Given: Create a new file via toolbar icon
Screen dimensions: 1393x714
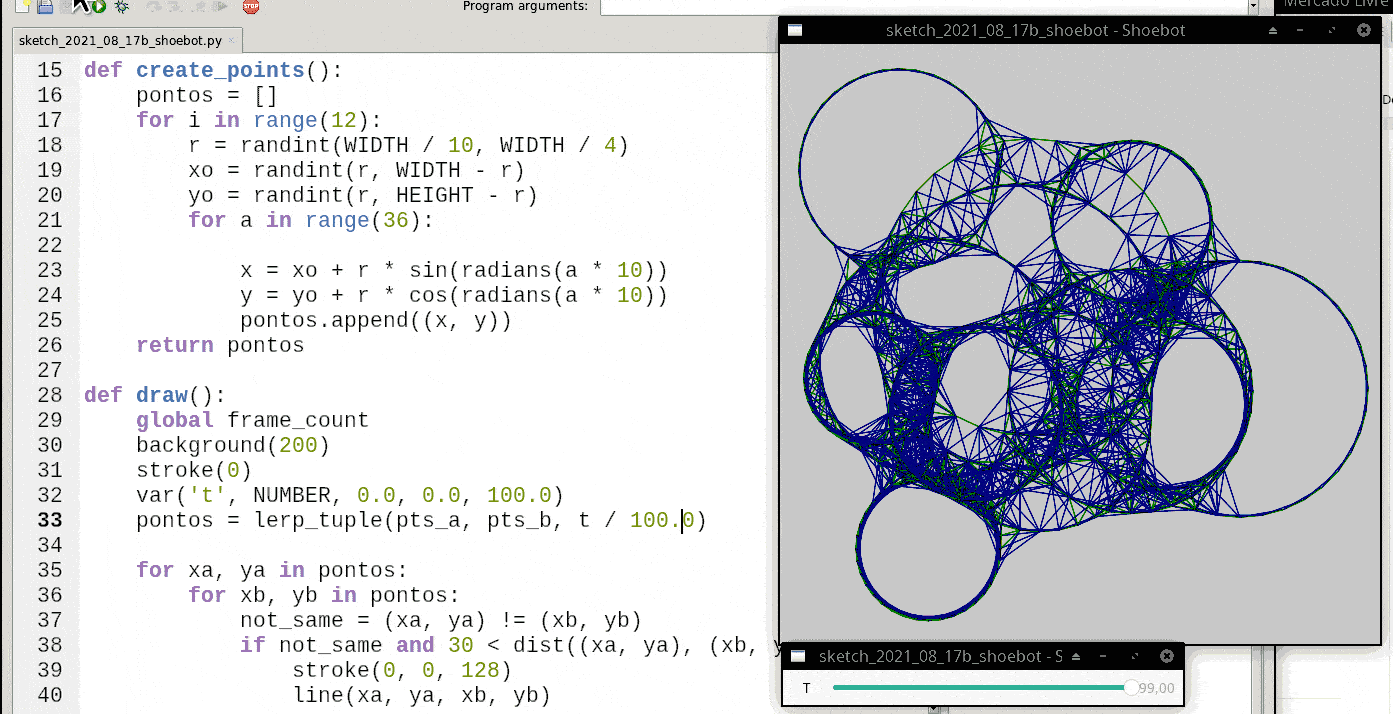Looking at the screenshot, I should pos(21,6).
